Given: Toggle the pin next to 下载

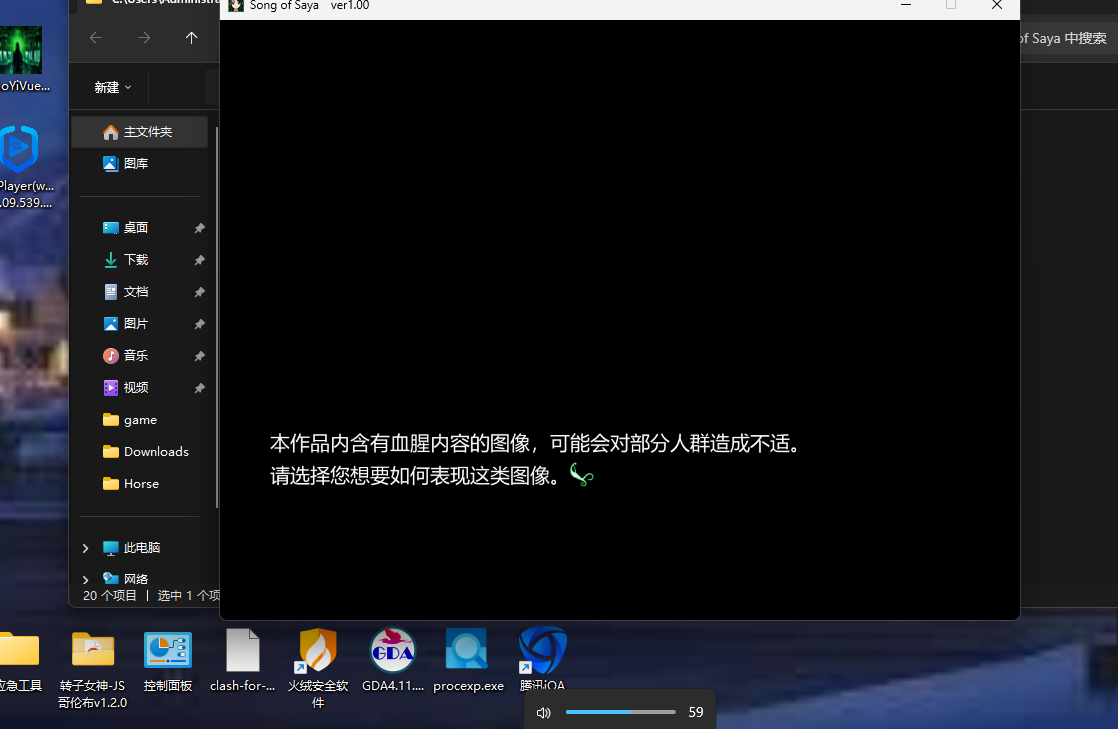Looking at the screenshot, I should (199, 260).
